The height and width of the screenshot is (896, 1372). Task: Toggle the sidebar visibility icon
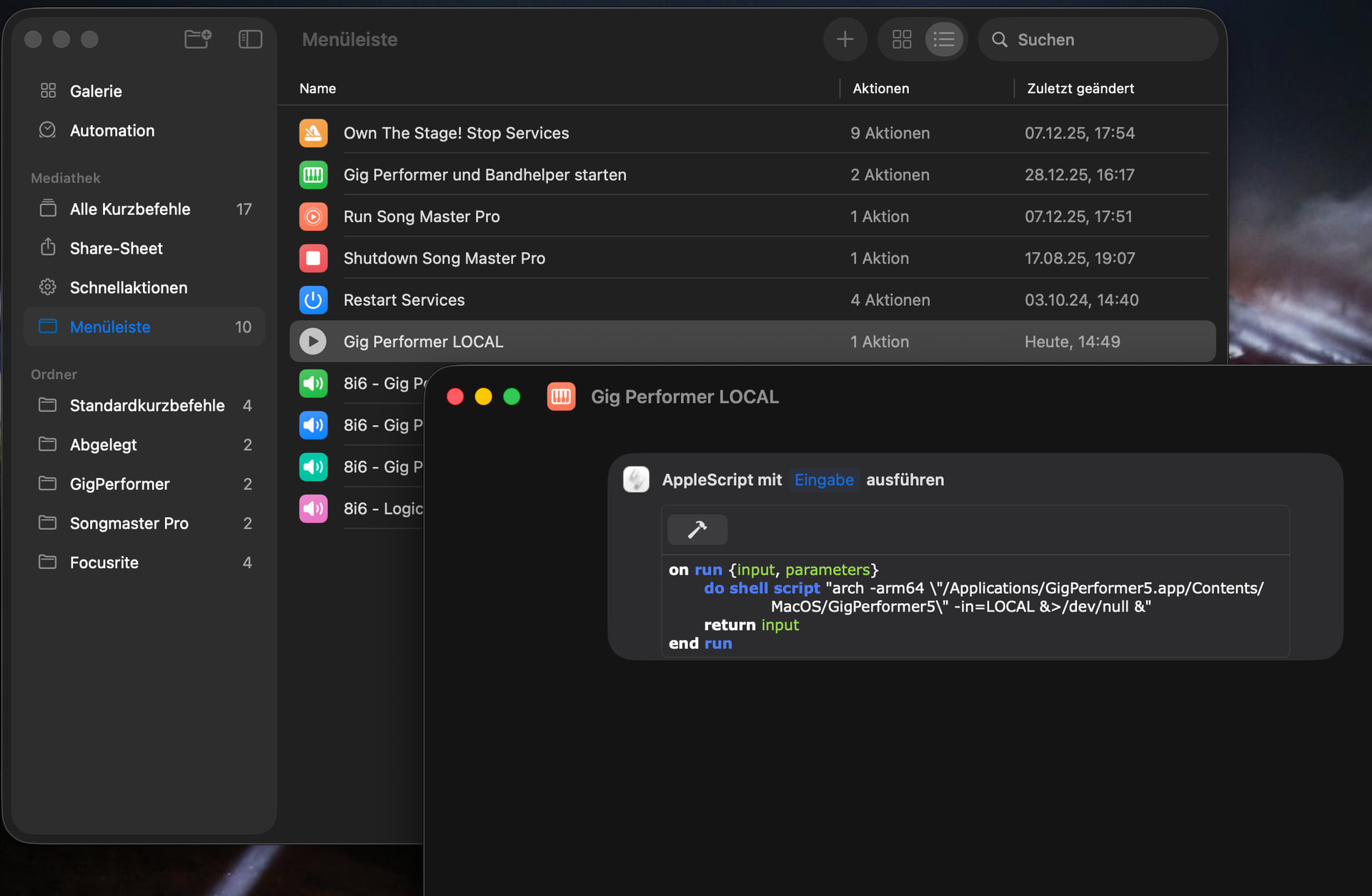(250, 39)
